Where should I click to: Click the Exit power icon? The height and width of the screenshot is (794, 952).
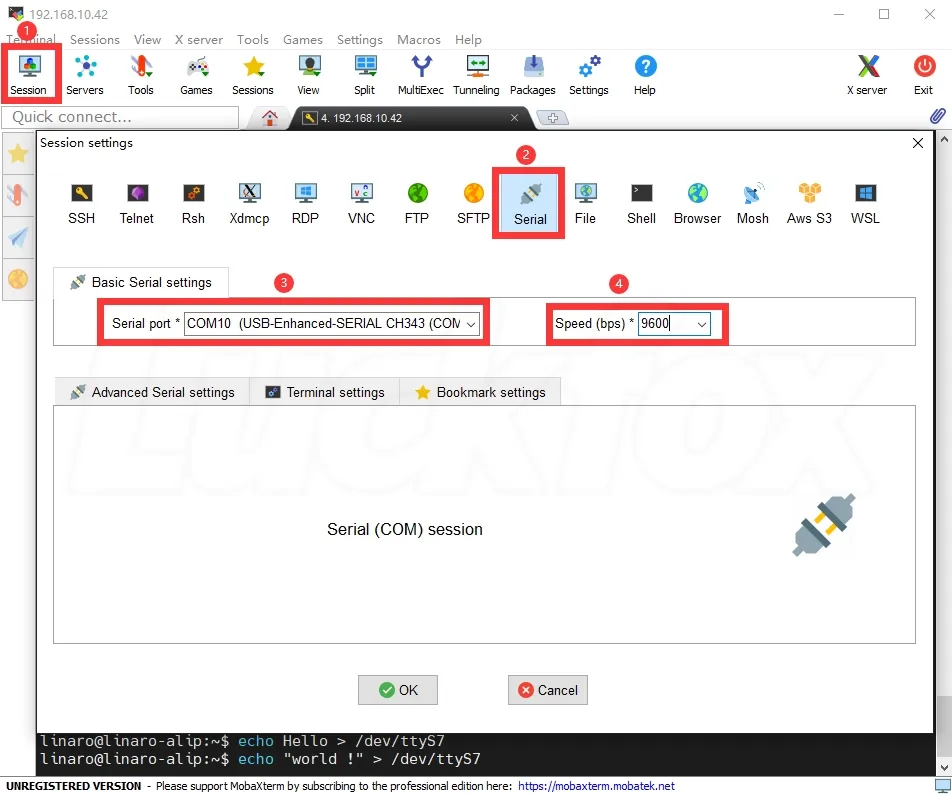click(923, 75)
